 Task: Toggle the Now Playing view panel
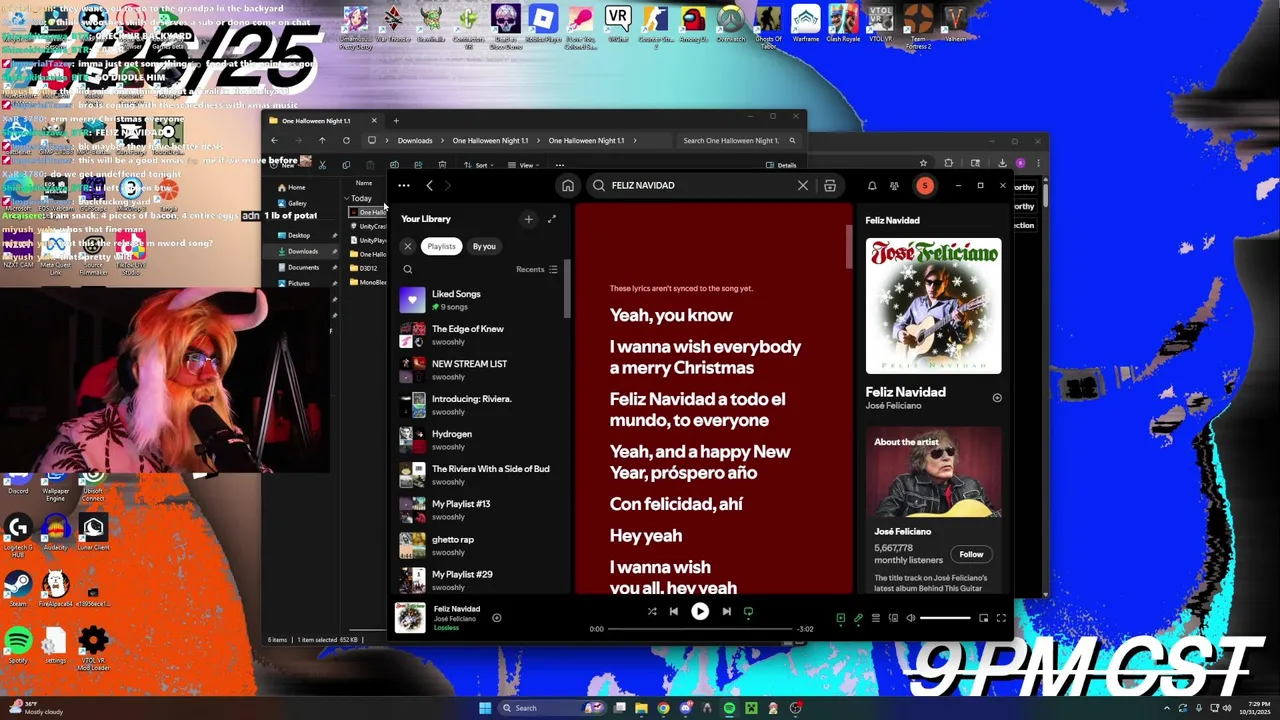[x=840, y=618]
